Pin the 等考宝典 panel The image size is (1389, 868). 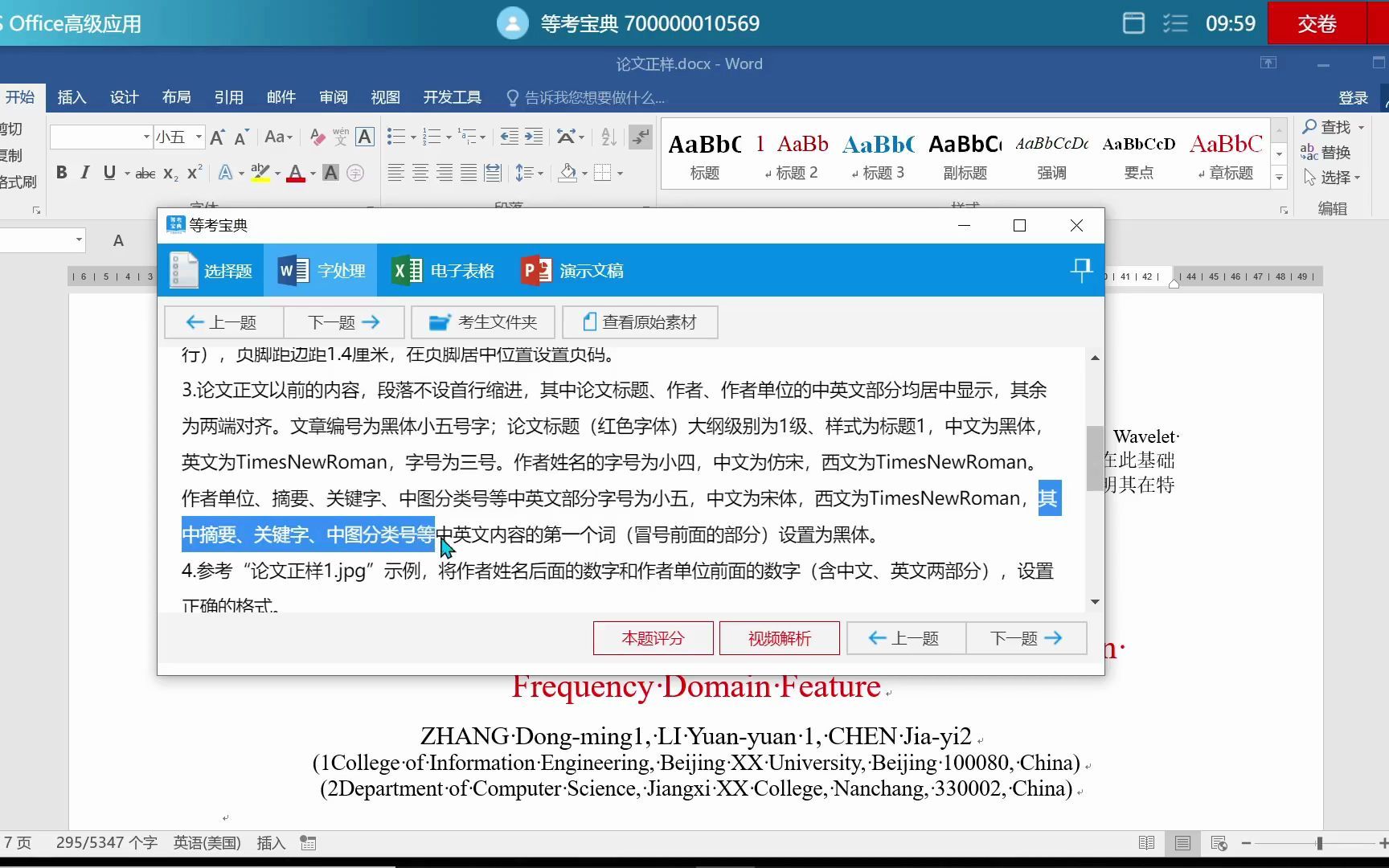[1081, 270]
